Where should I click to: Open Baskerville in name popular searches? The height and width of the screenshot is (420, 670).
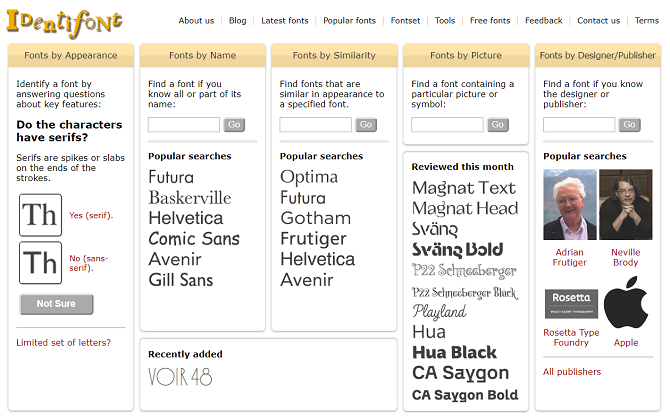[x=190, y=198]
